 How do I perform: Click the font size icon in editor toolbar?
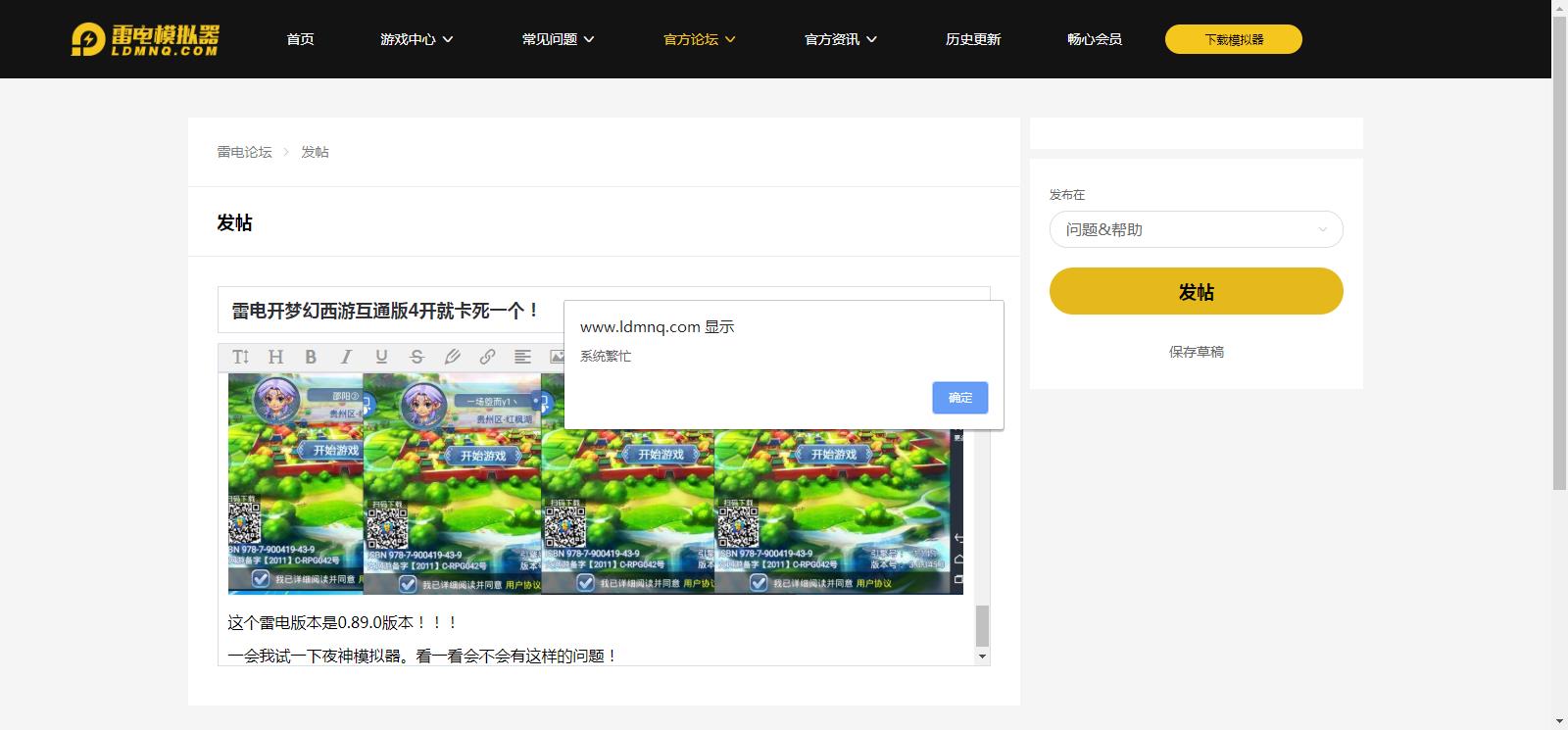coord(240,357)
